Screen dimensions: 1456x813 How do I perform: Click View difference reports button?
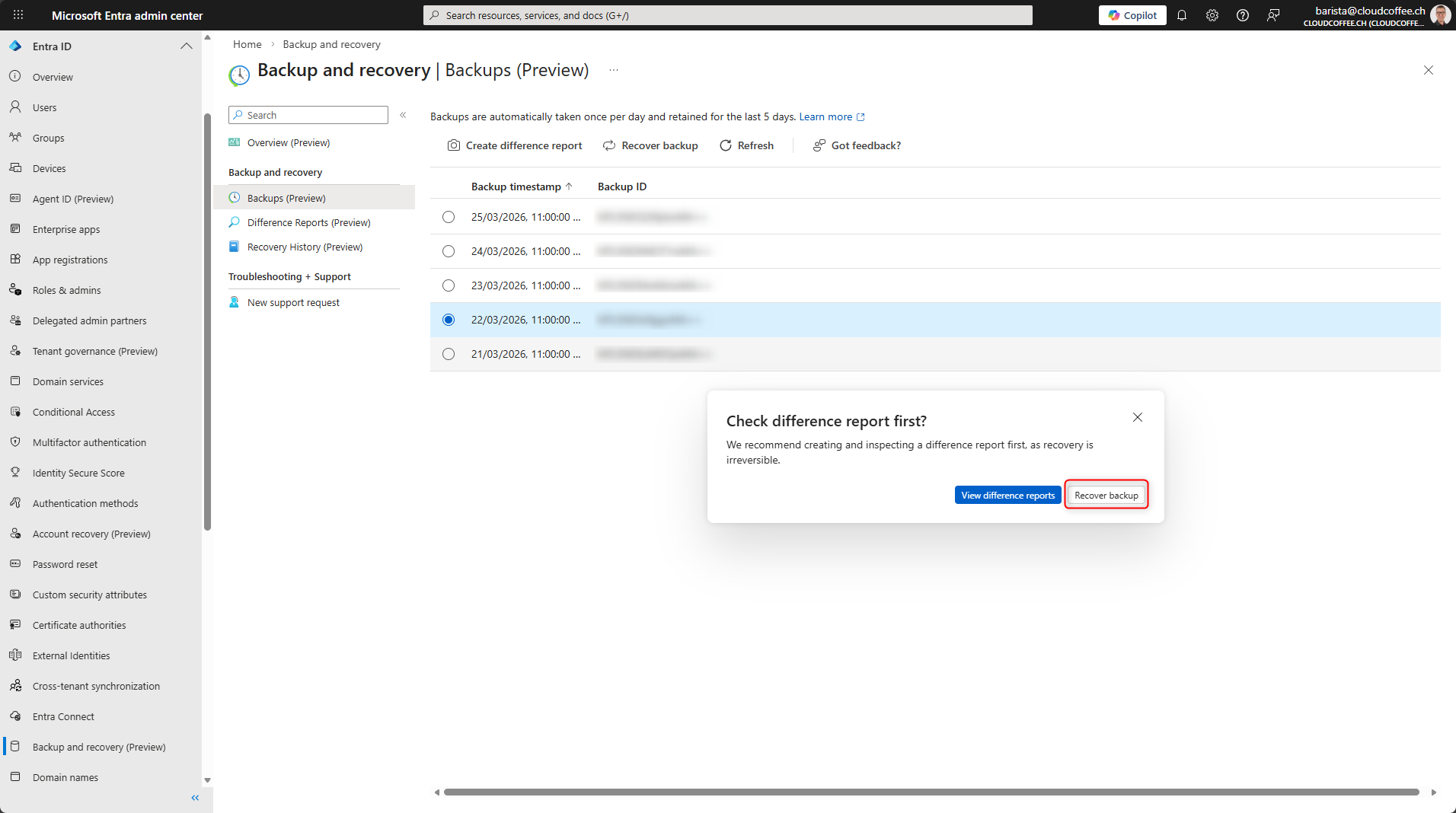(x=1007, y=495)
